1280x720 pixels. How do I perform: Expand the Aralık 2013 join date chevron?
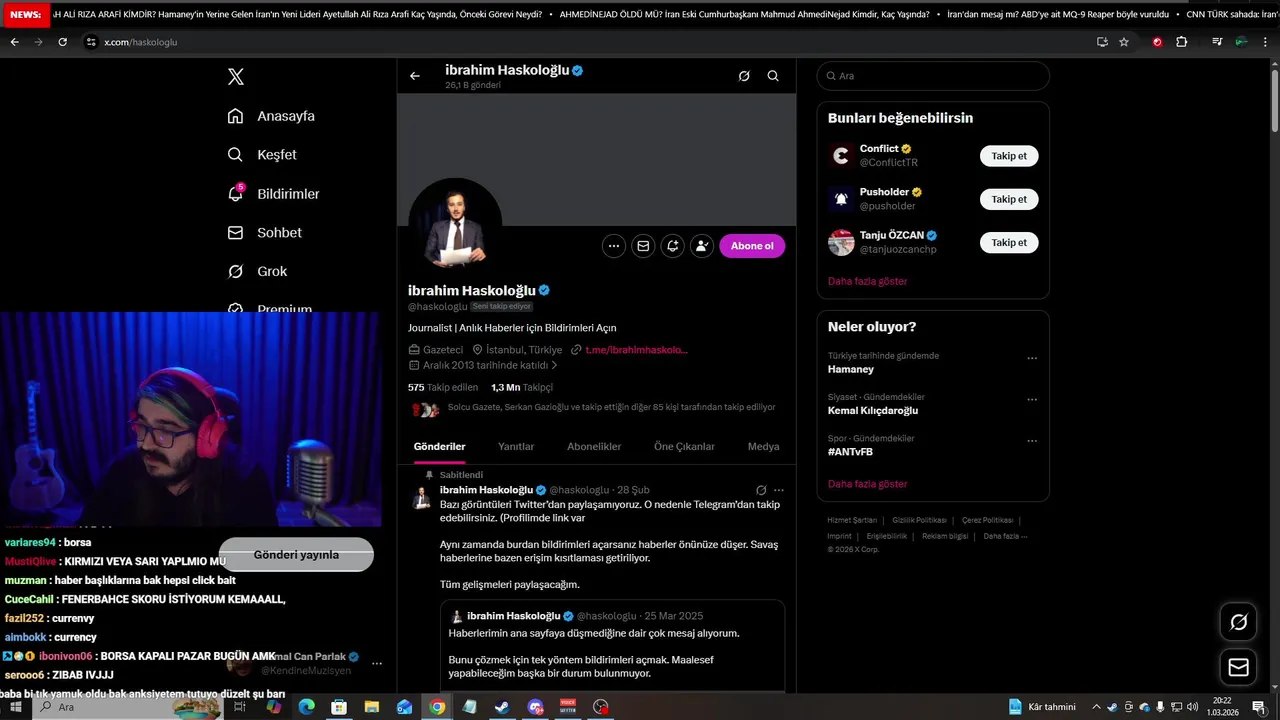coord(555,366)
